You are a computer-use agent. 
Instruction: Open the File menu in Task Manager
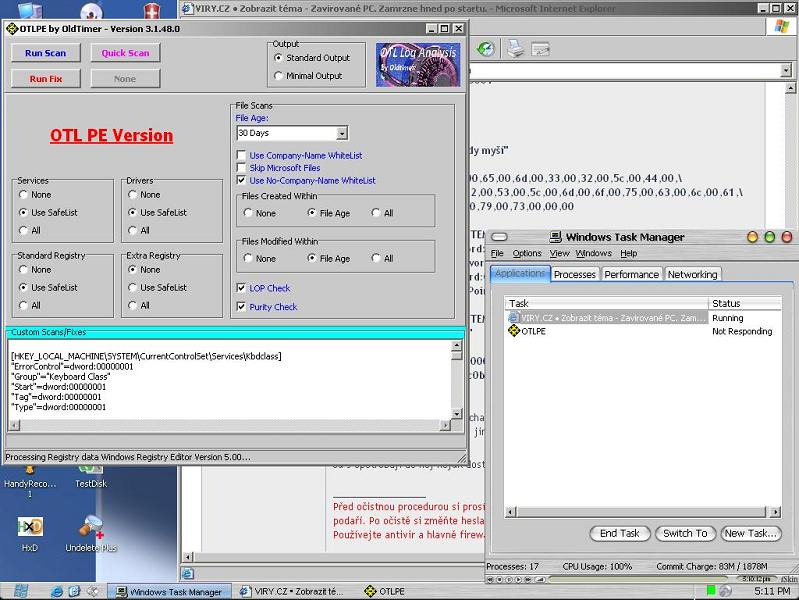(x=497, y=253)
